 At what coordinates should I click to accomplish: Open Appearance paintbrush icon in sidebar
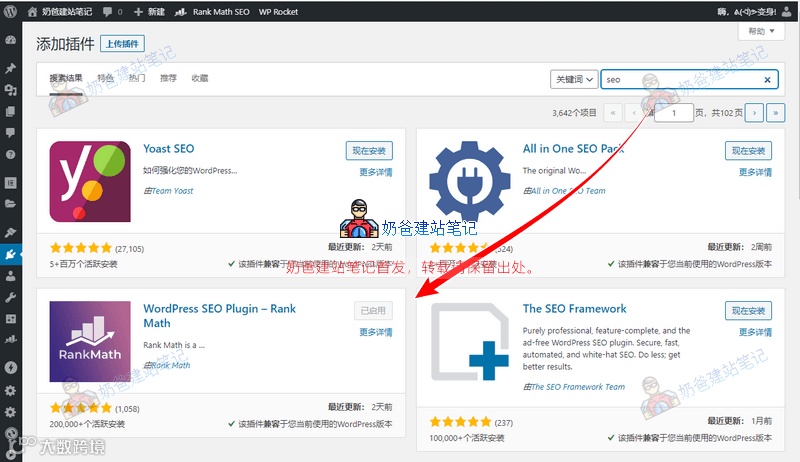point(10,233)
